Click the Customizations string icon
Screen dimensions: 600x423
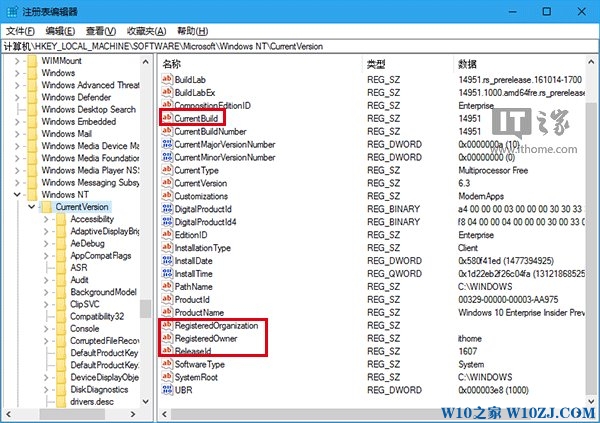click(167, 196)
